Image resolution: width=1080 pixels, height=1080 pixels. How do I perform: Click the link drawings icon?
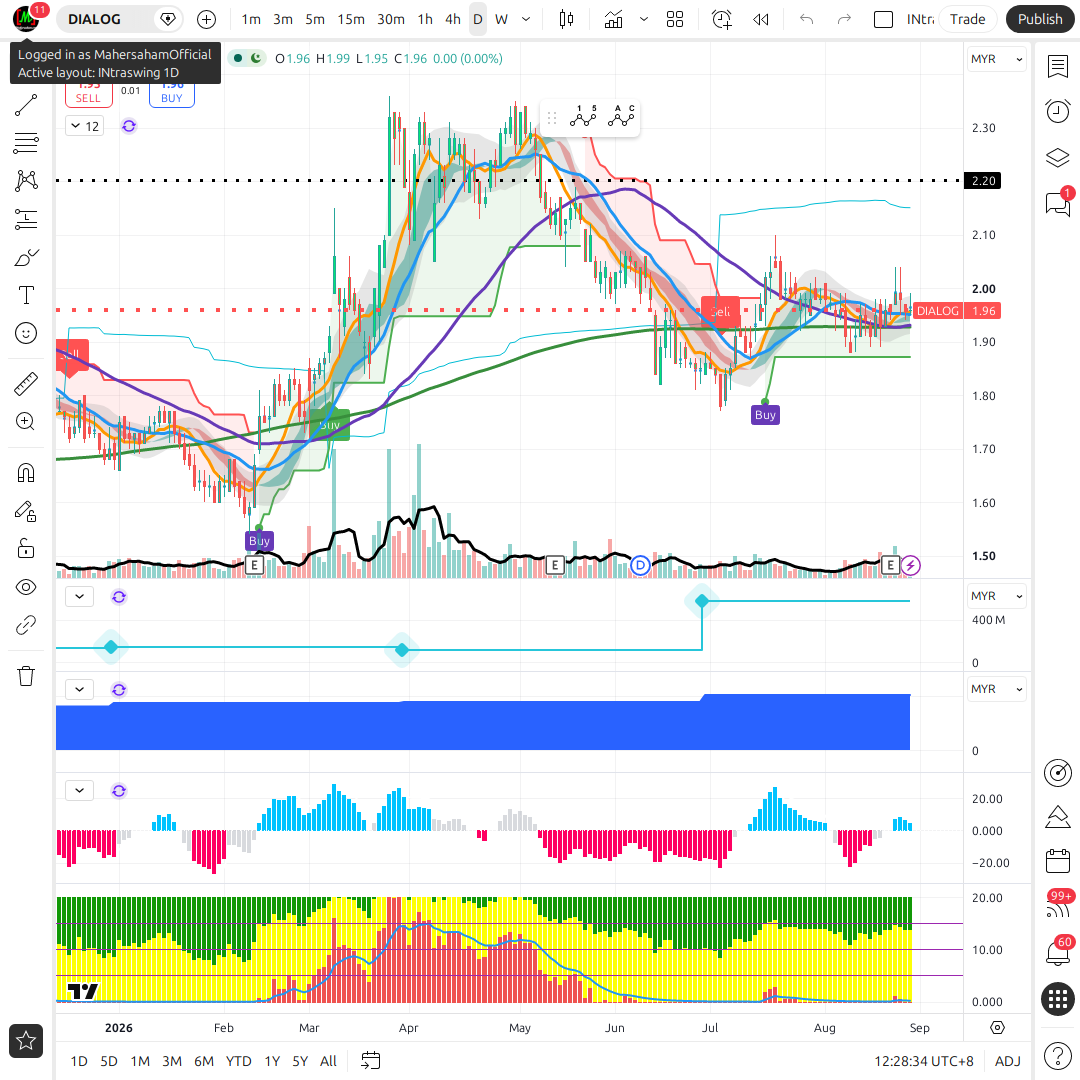click(26, 625)
